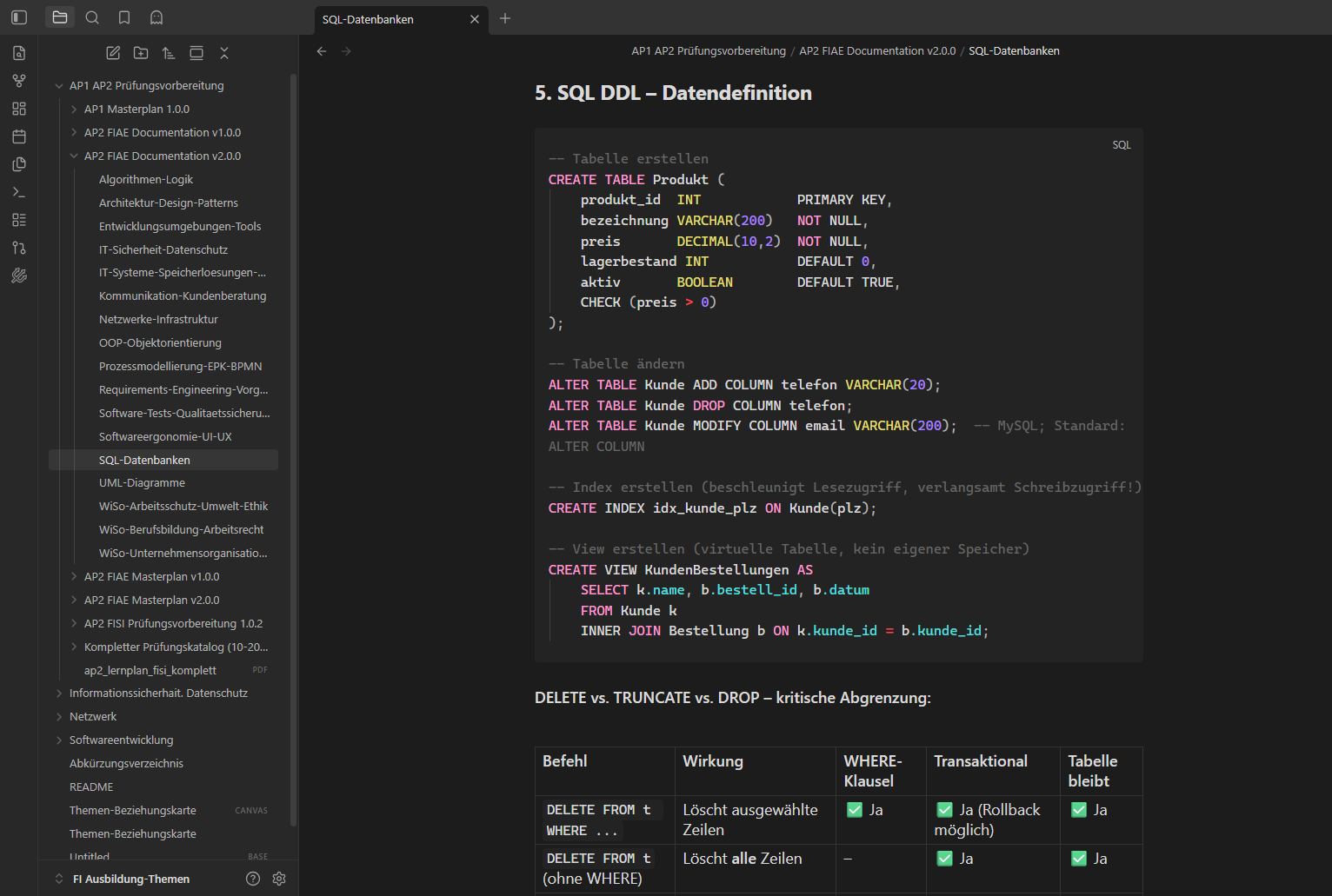Open settings gear icon at bottom

click(279, 879)
